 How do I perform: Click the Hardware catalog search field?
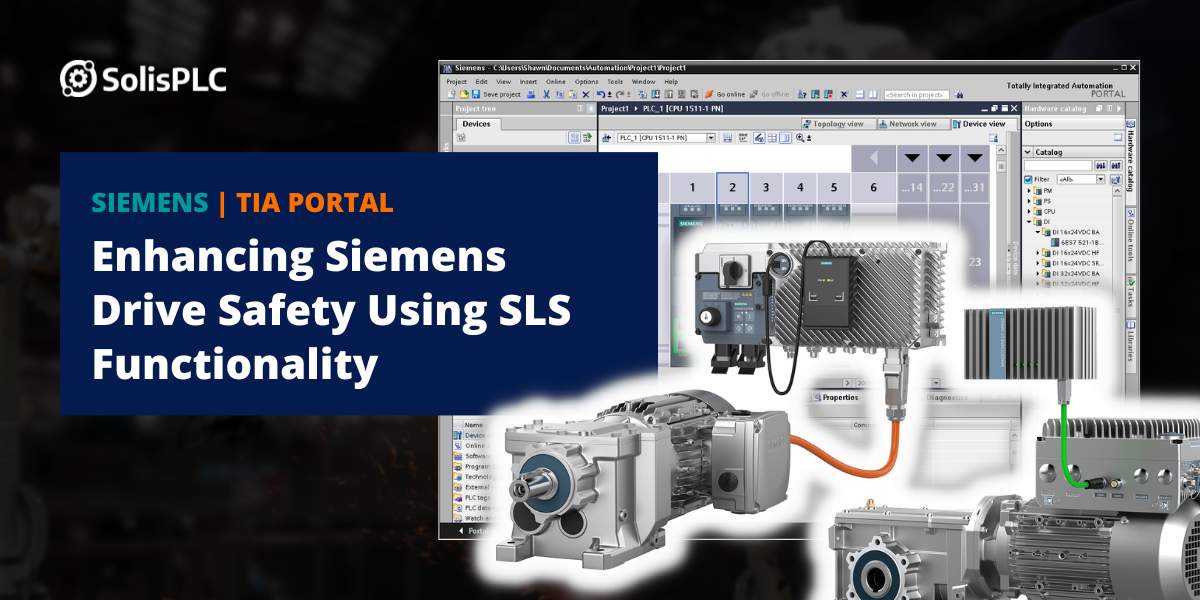click(x=1058, y=164)
